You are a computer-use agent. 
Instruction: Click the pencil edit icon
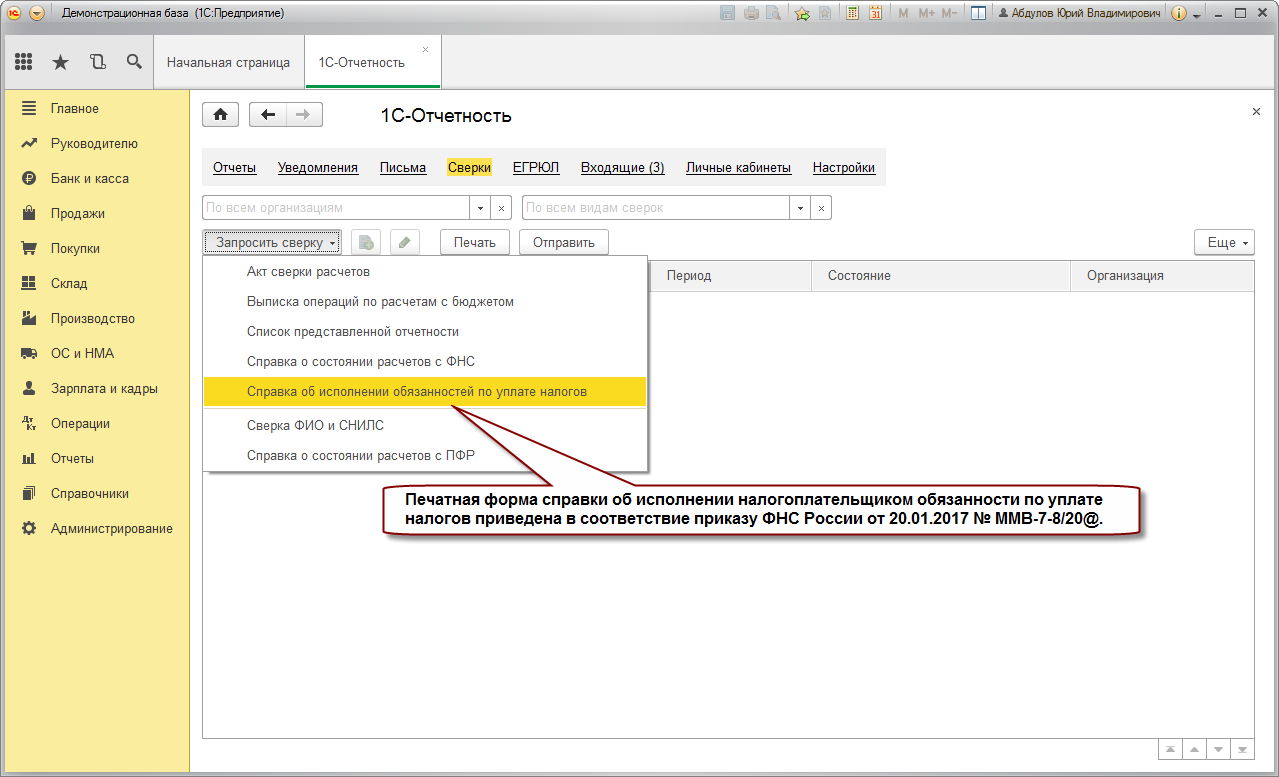coord(404,242)
